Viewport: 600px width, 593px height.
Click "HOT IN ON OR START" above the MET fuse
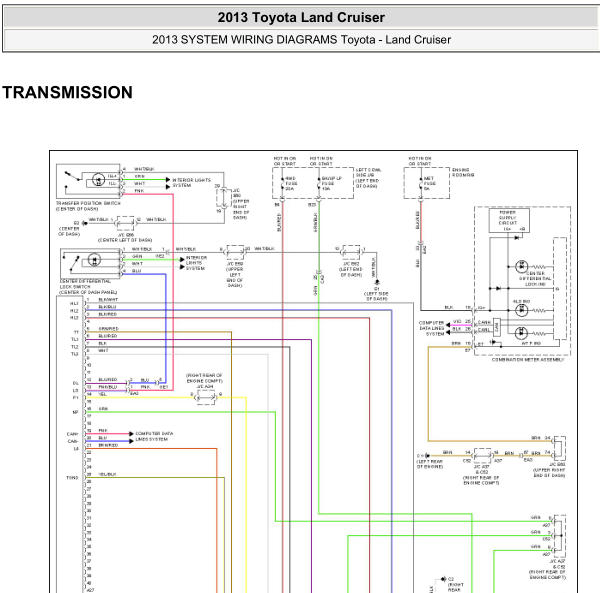[420, 161]
